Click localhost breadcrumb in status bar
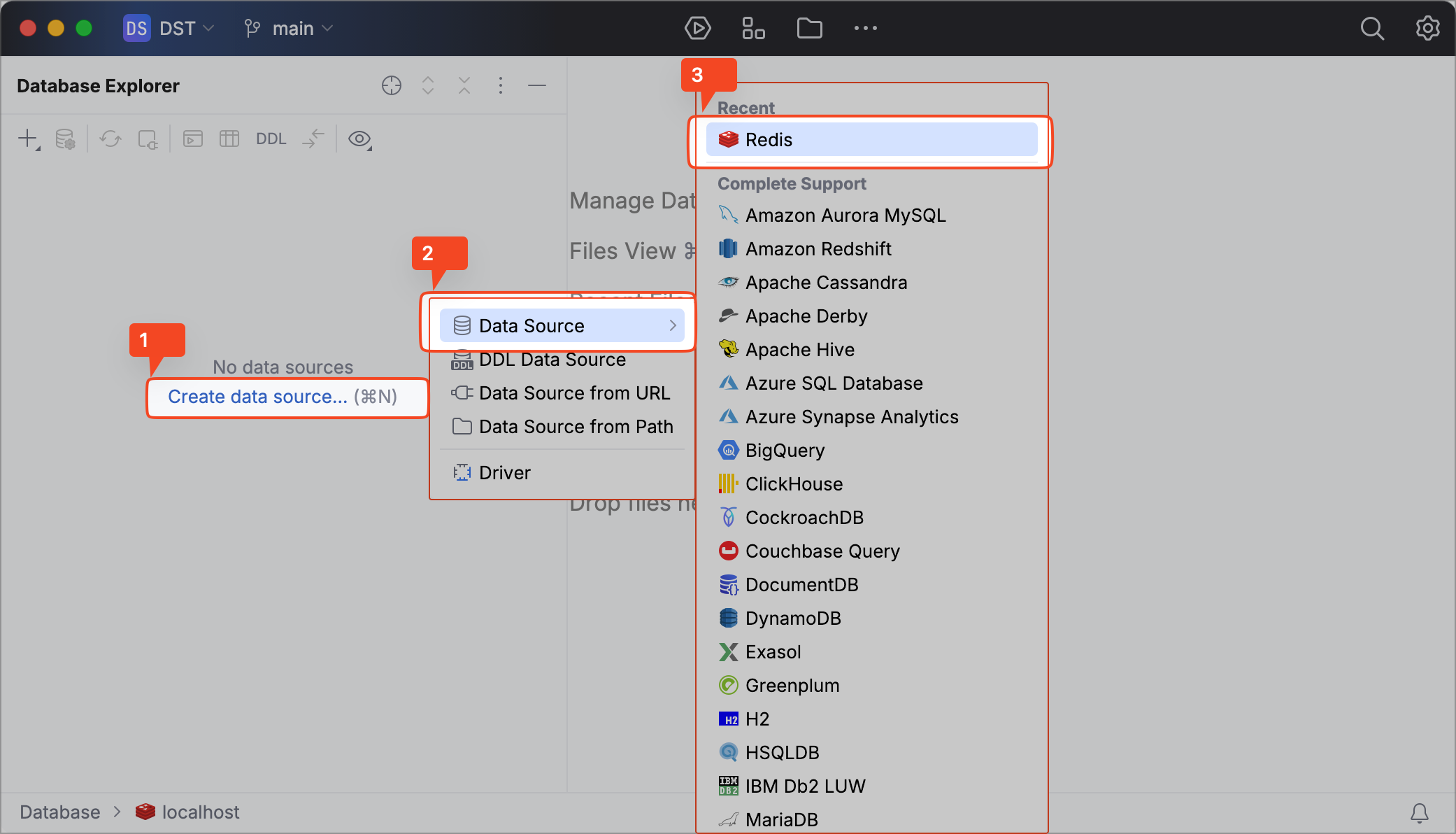 (187, 812)
